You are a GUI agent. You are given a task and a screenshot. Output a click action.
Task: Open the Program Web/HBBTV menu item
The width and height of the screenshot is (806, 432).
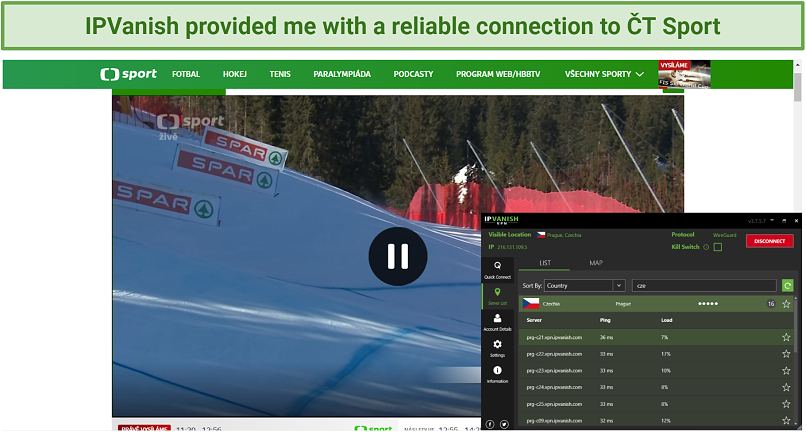tap(498, 74)
